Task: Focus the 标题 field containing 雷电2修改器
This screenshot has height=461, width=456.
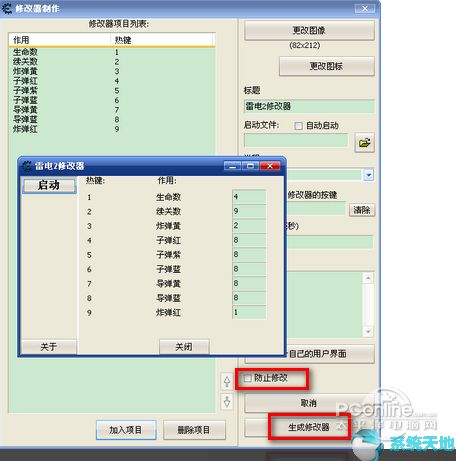Action: [309, 106]
